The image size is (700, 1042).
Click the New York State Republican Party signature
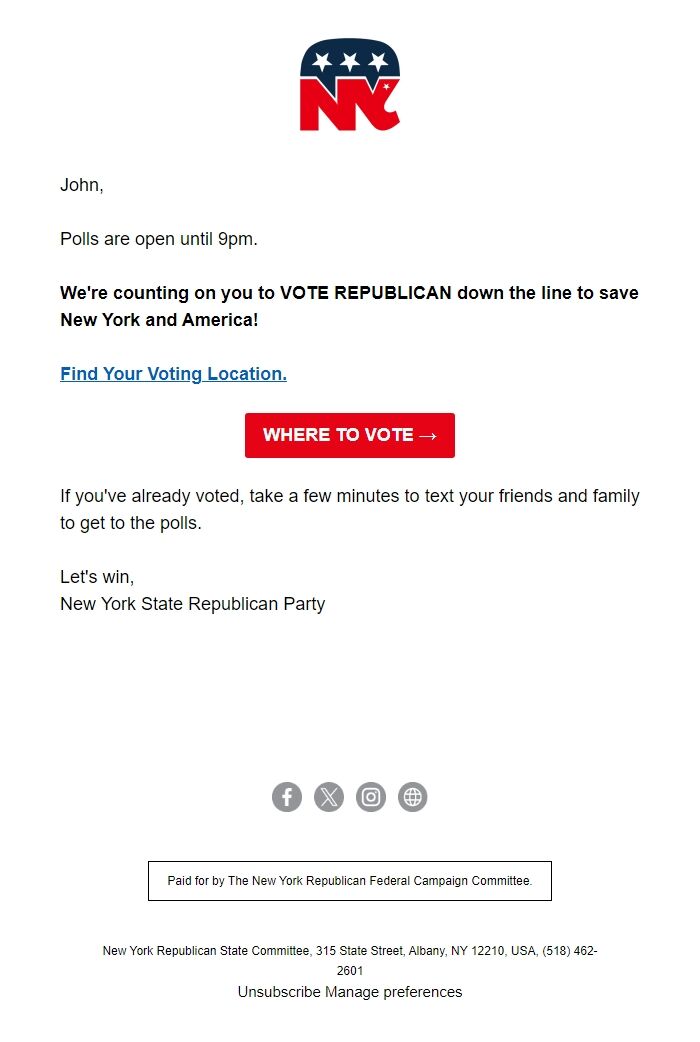coord(191,603)
